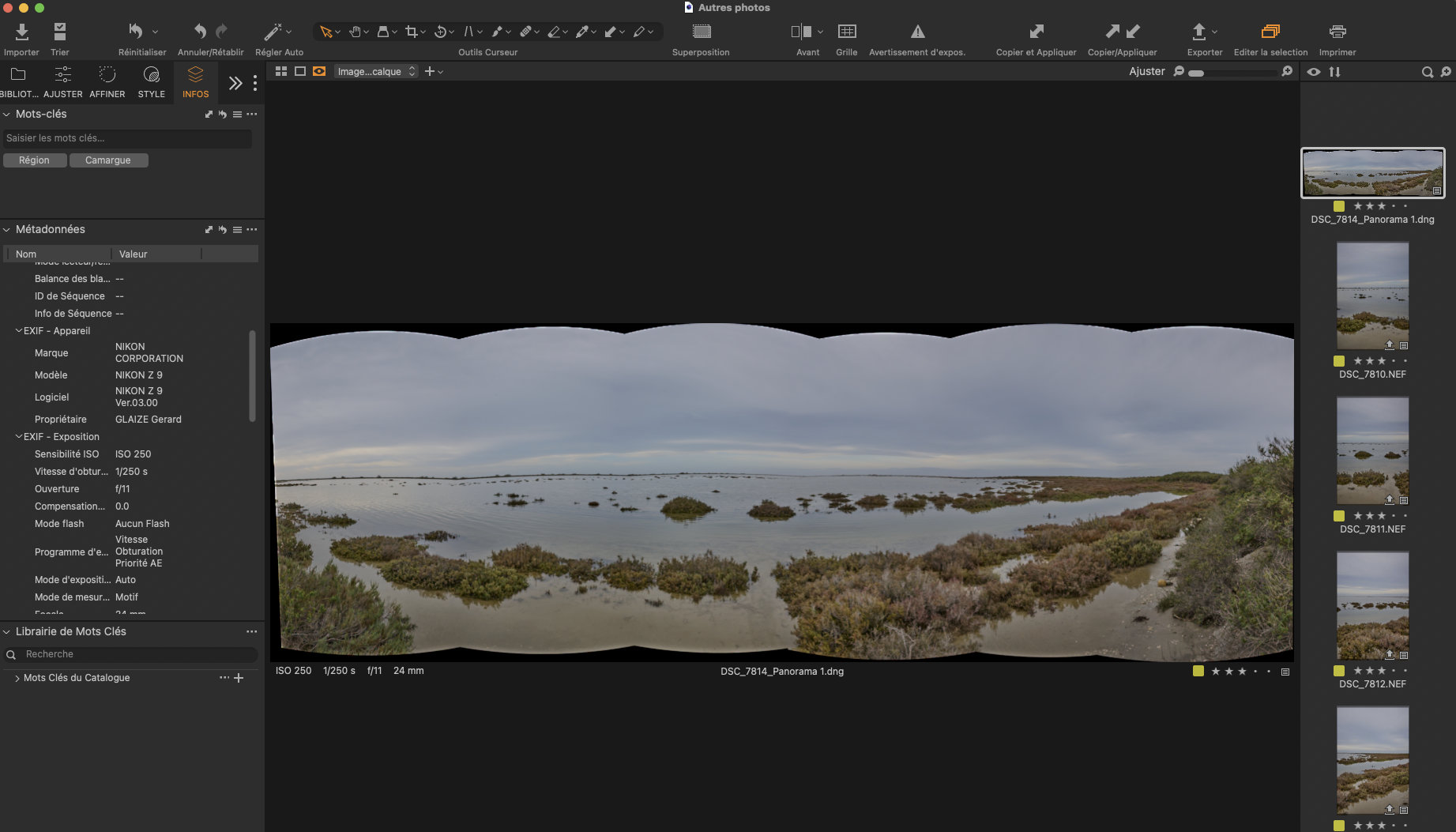Screen dimensions: 1456x832
Task: Click the browser sort arrows icon
Action: pyautogui.click(x=1334, y=72)
